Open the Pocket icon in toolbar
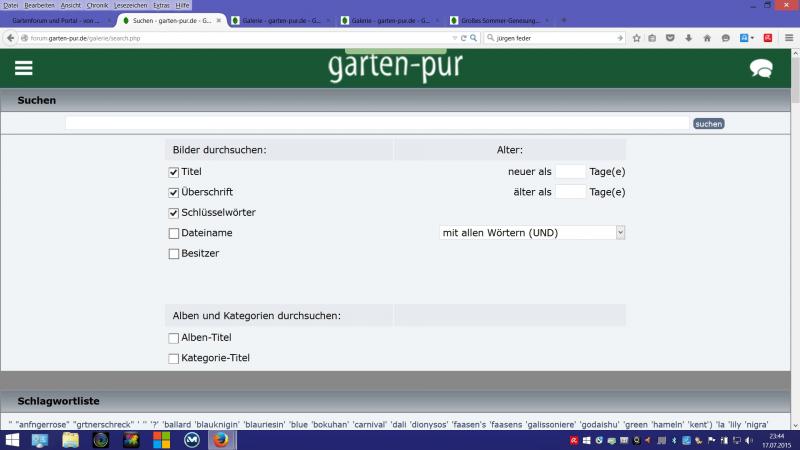The height and width of the screenshot is (450, 800). (669, 38)
